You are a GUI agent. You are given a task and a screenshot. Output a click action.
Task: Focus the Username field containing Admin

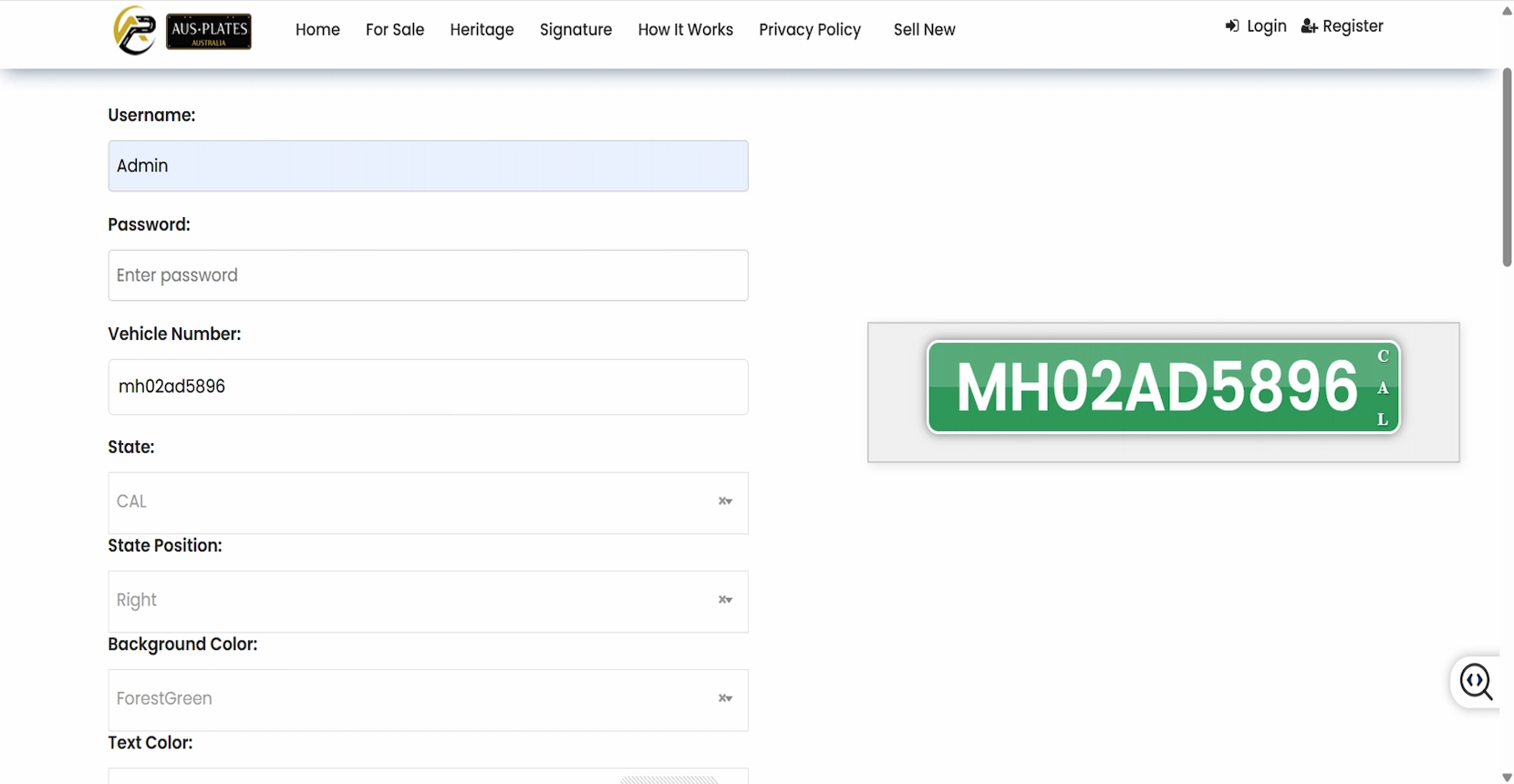(x=428, y=166)
